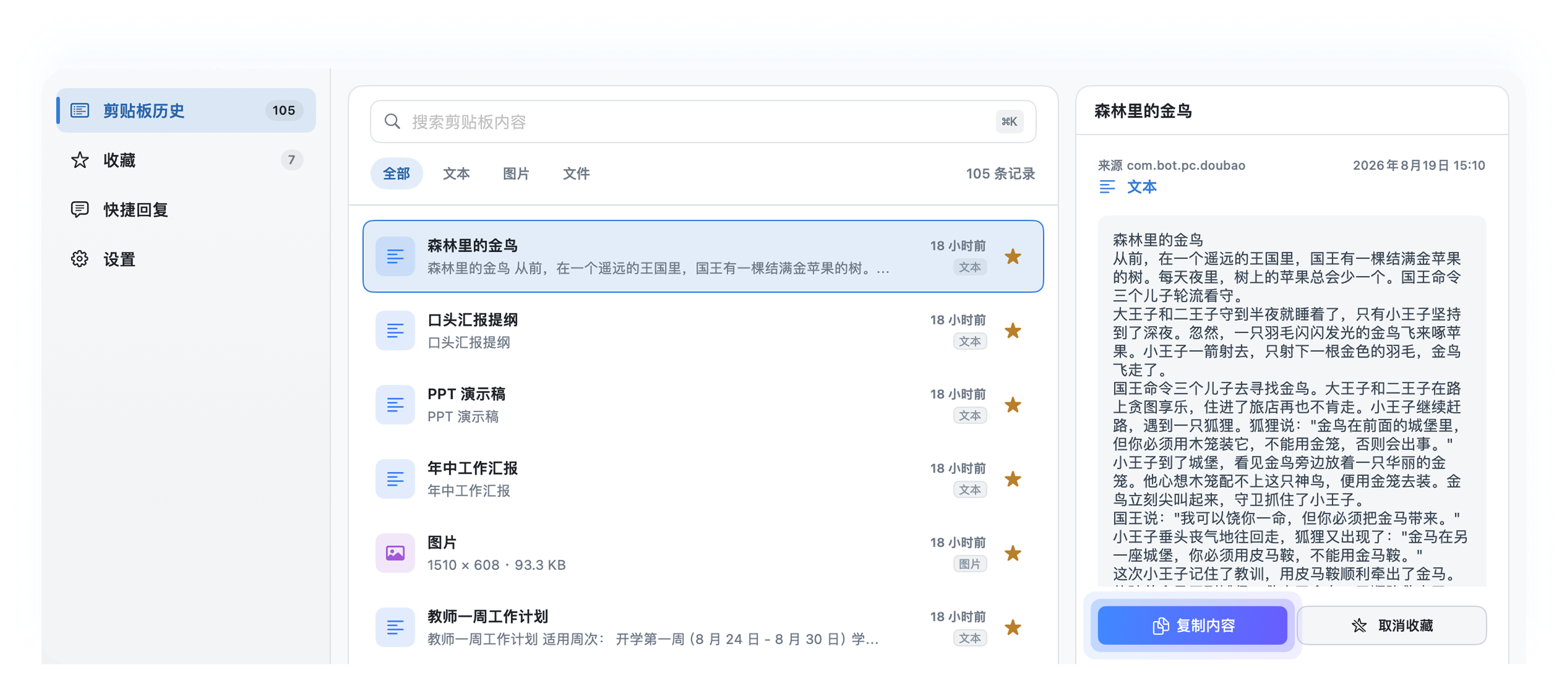Click the image icon of the 图片 entry
This screenshot has width=1568, height=679.
pyautogui.click(x=395, y=553)
